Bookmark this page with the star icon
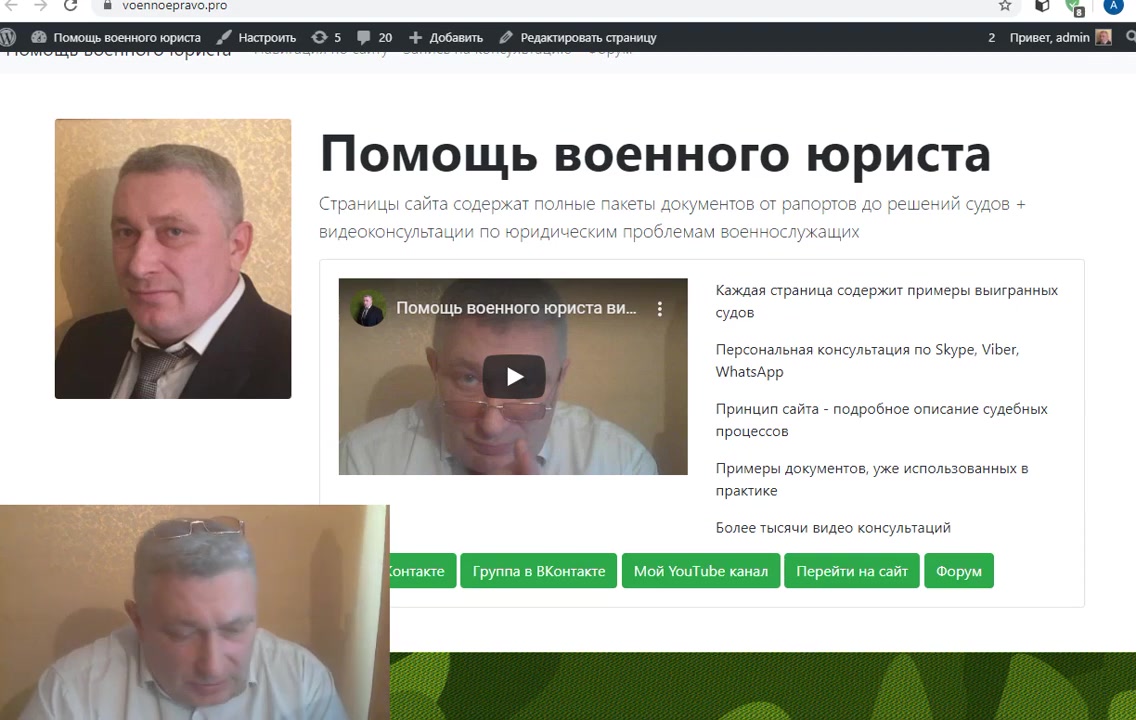 tap(1005, 6)
